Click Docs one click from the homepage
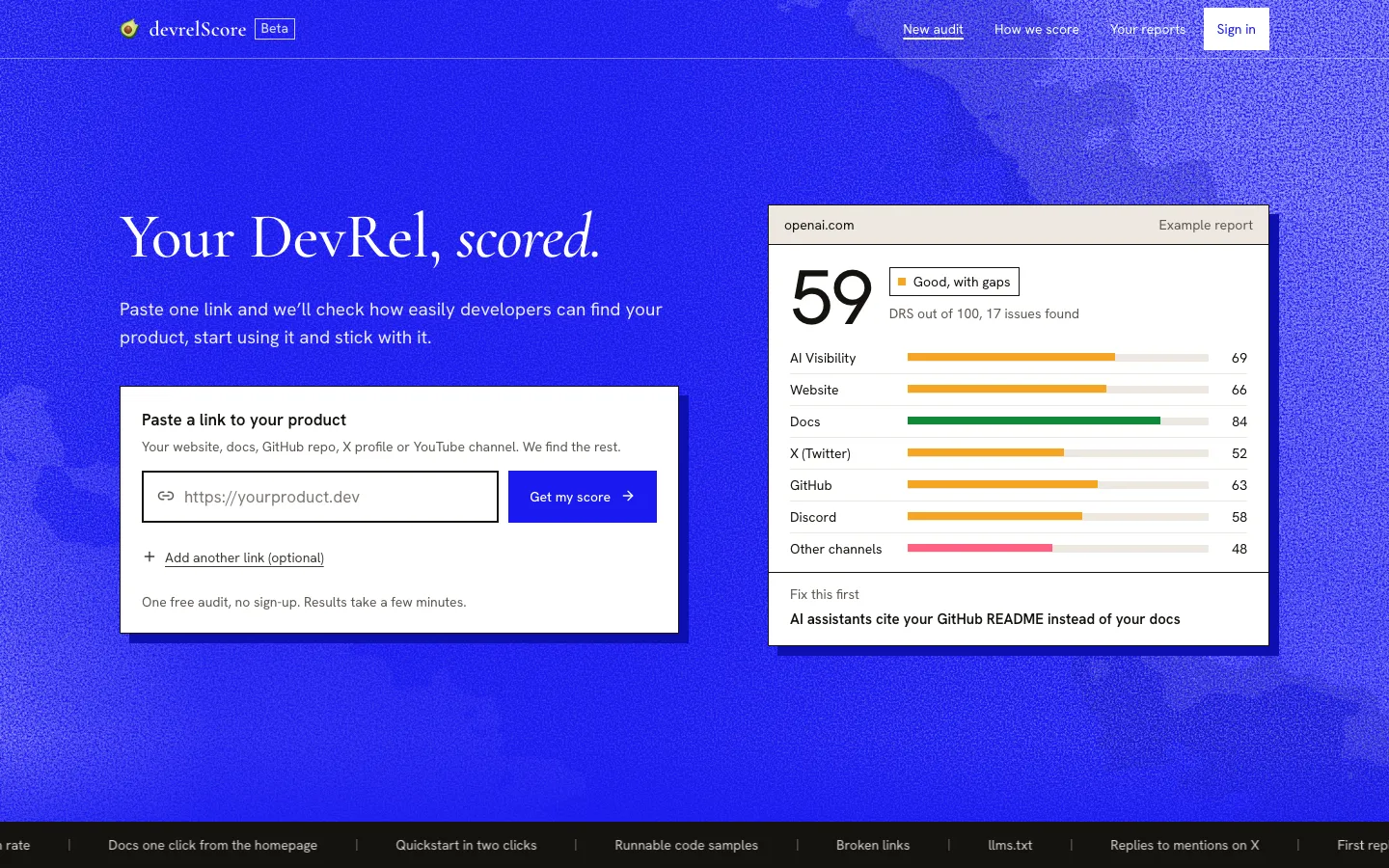The height and width of the screenshot is (868, 1389). (212, 845)
